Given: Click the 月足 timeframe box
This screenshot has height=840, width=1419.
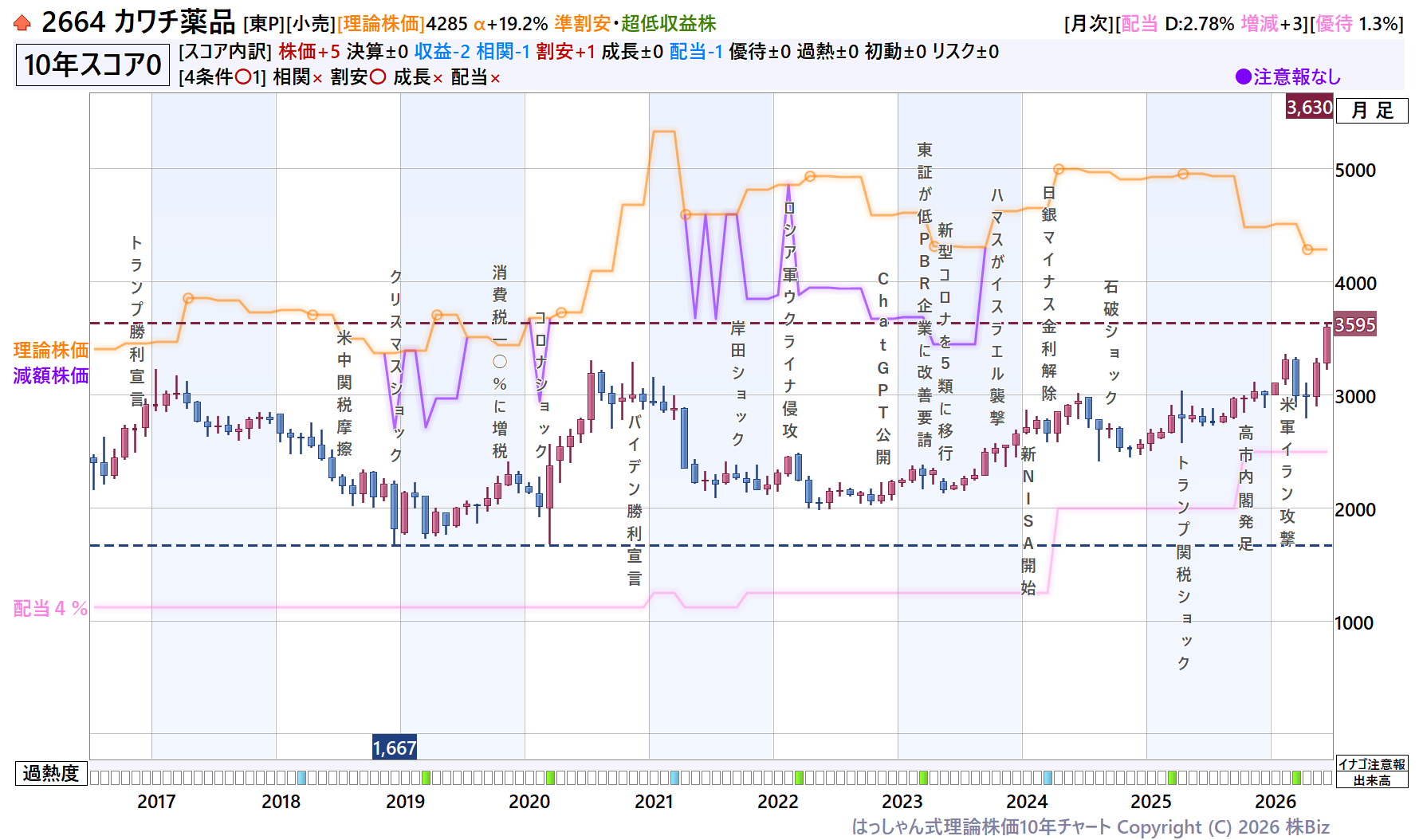Looking at the screenshot, I should 1372,111.
